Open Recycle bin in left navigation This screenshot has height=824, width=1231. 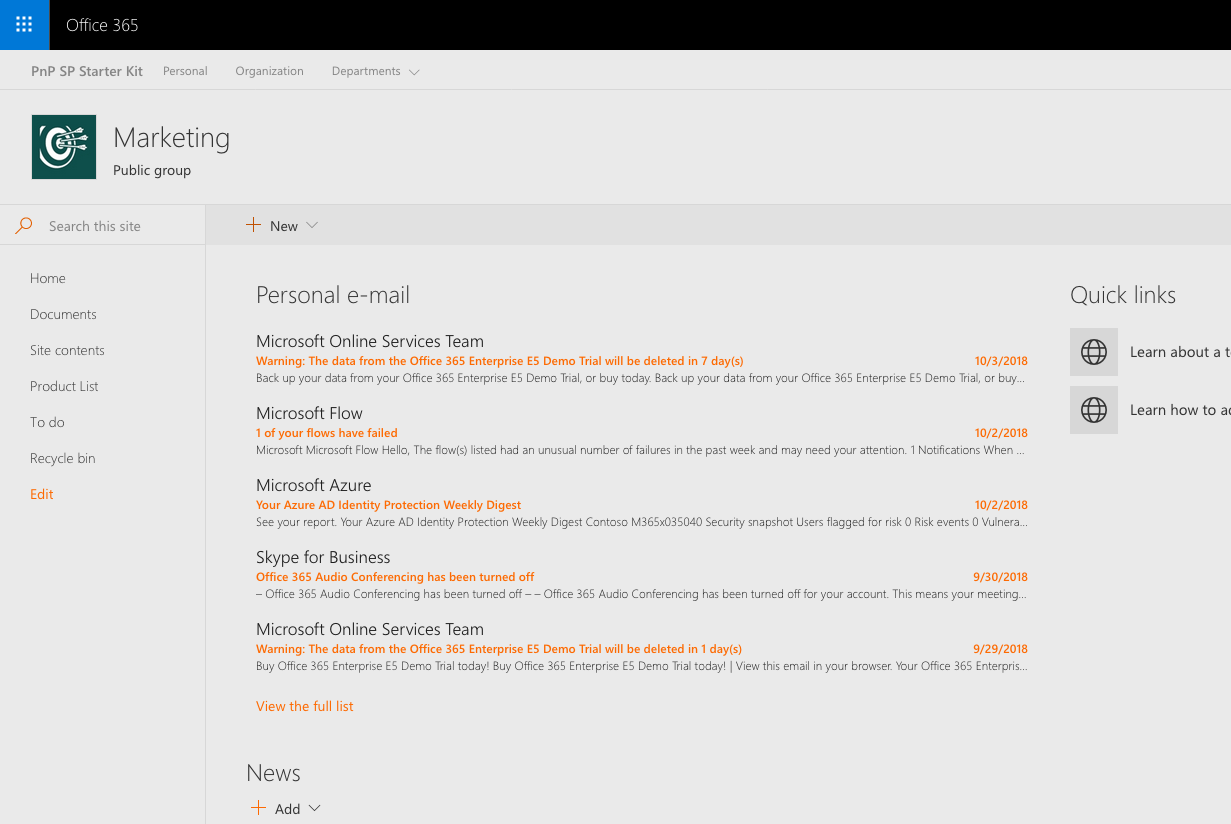(63, 458)
